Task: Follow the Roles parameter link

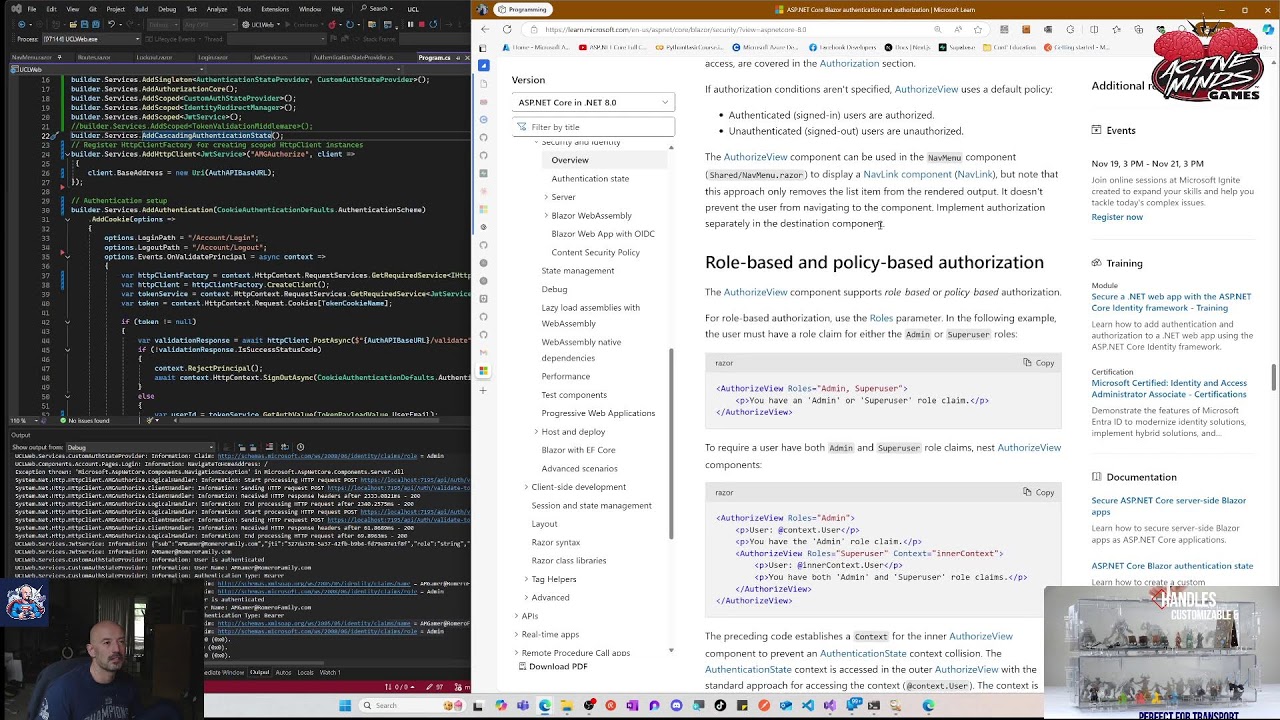Action: coord(881,318)
